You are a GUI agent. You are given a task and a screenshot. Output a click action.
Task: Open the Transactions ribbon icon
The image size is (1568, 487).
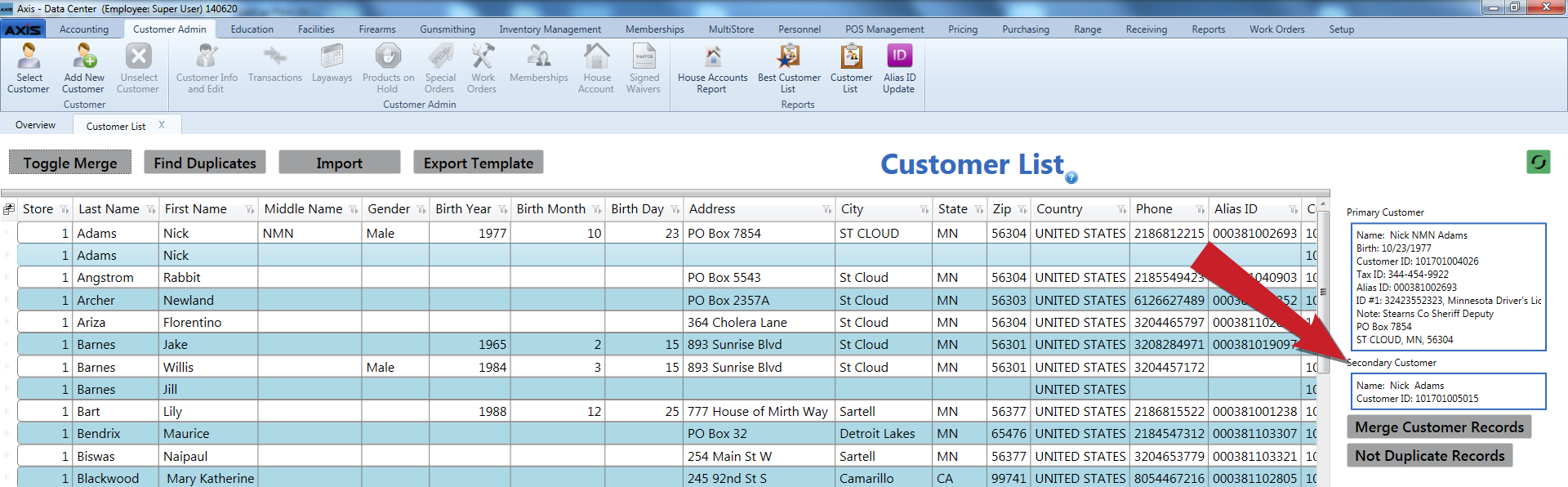point(274,63)
